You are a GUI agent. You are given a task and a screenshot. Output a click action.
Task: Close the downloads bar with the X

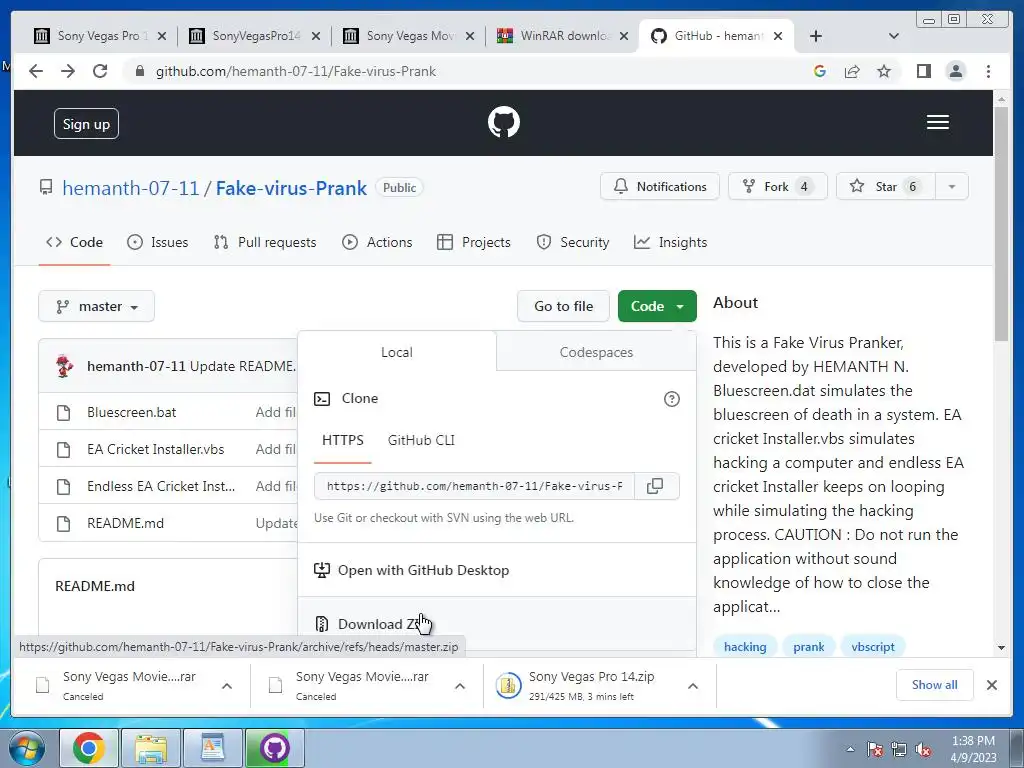click(x=991, y=685)
